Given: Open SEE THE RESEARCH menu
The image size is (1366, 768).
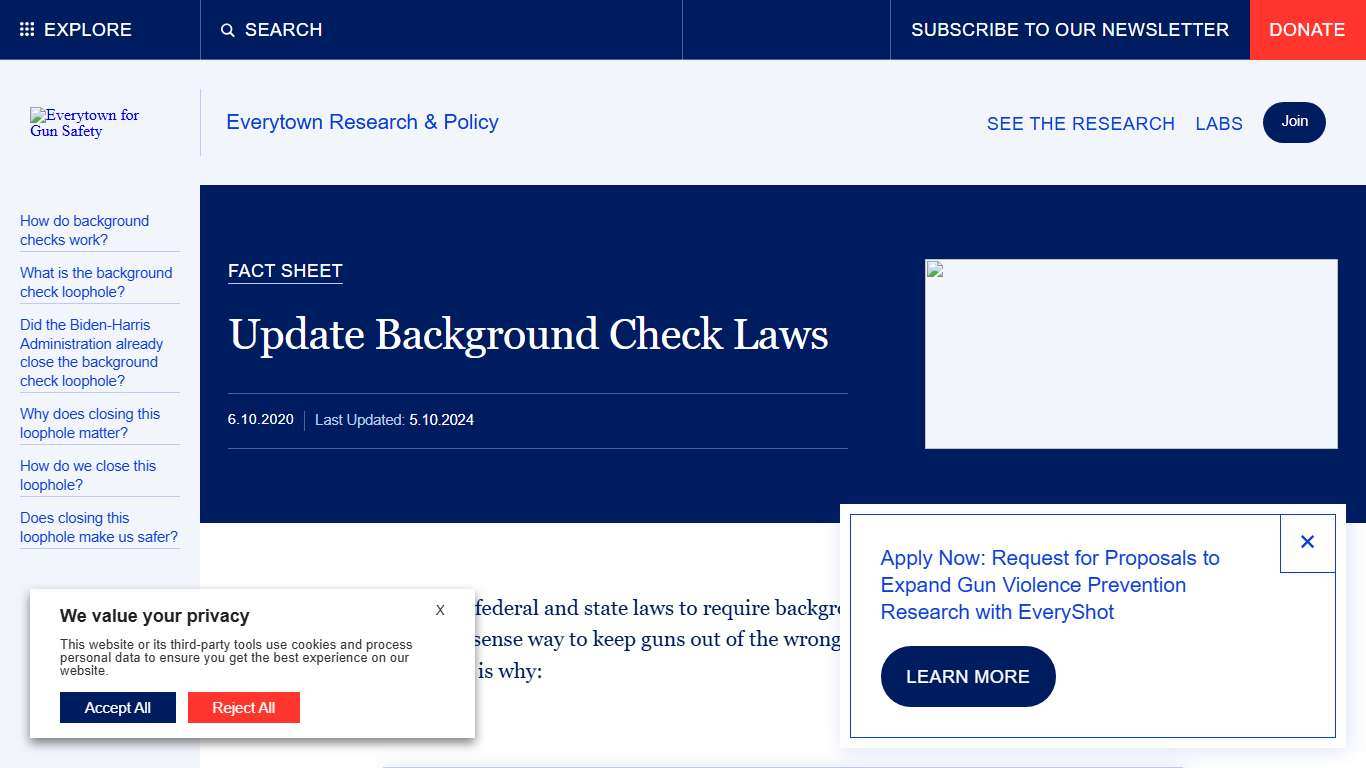Looking at the screenshot, I should point(1080,123).
